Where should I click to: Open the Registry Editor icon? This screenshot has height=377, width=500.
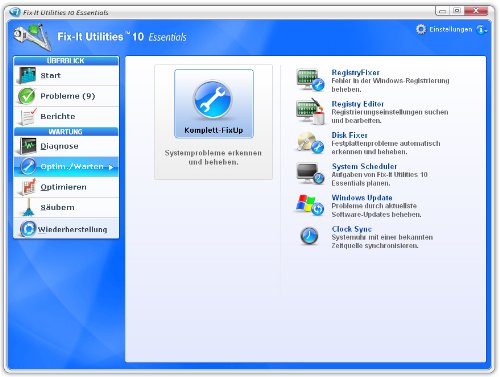[x=310, y=111]
